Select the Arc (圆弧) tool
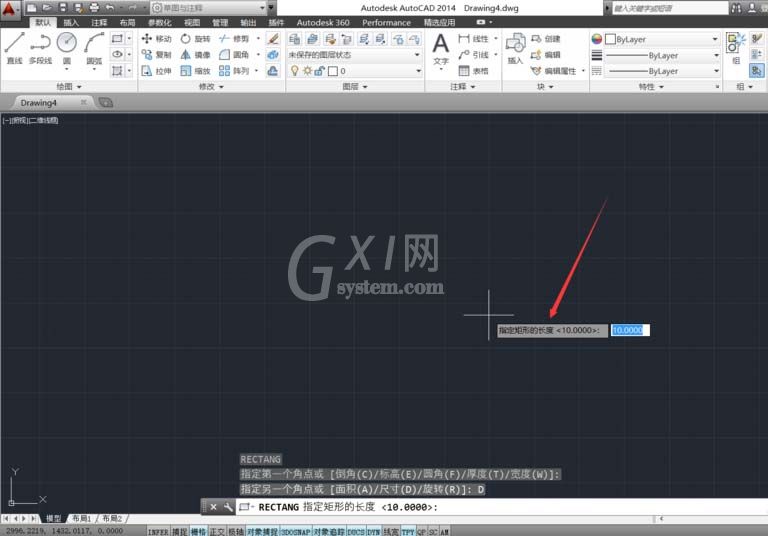Image resolution: width=768 pixels, height=536 pixels. [94, 49]
